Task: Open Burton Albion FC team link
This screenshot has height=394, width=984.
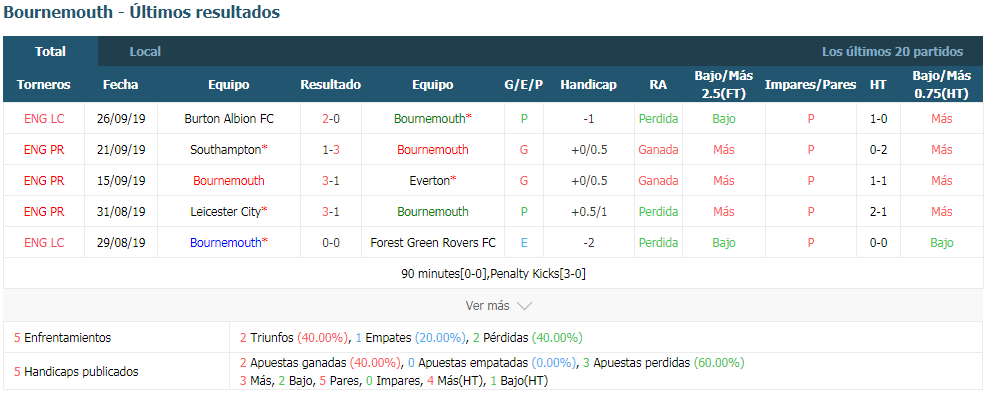Action: click(229, 118)
